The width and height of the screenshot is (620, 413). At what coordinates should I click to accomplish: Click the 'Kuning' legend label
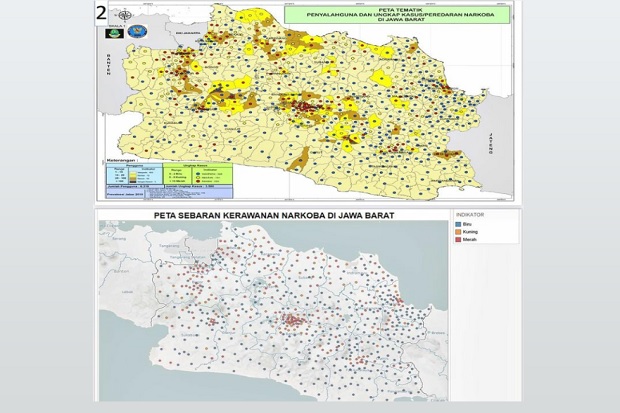(x=470, y=232)
